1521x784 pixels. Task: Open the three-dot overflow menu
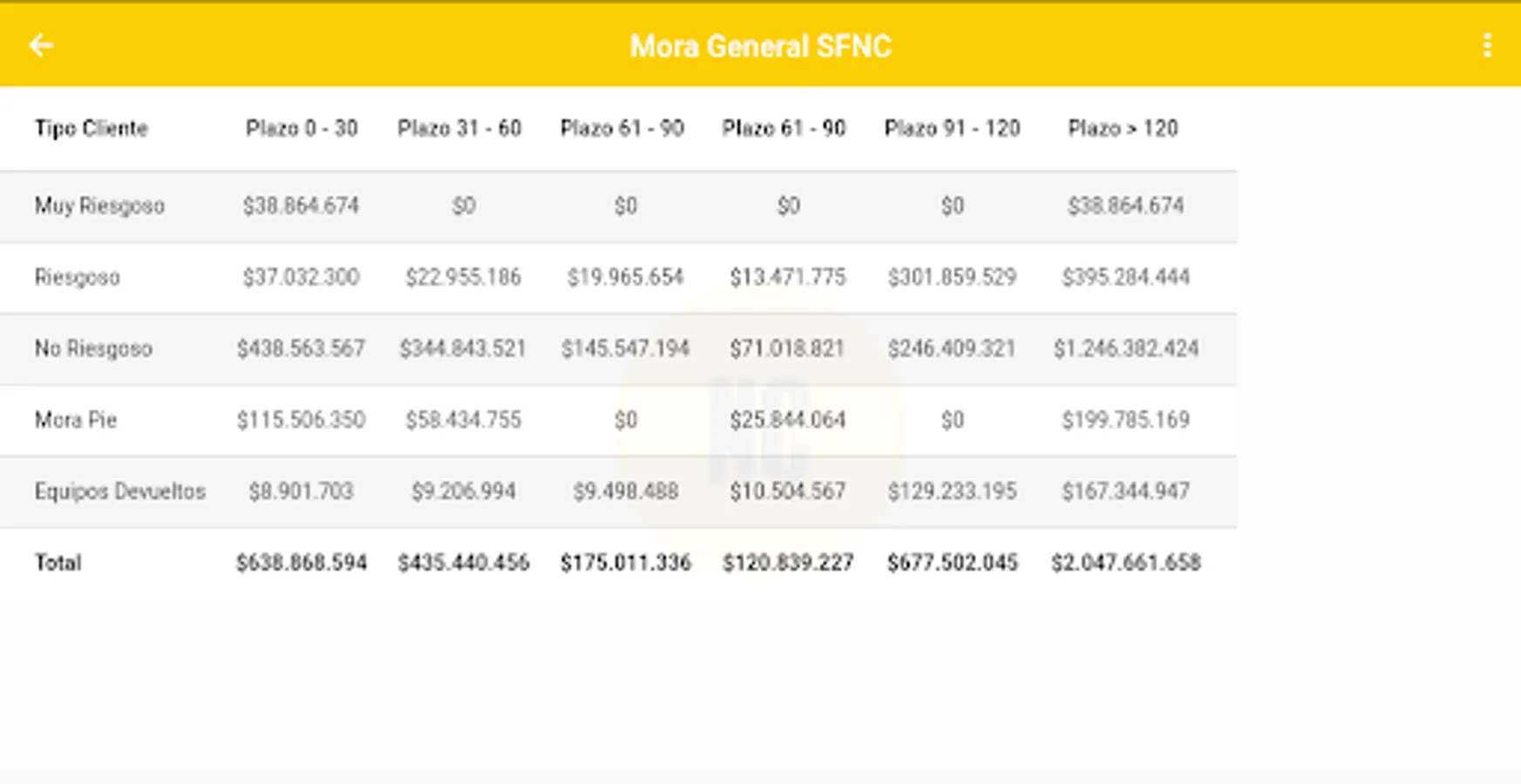pyautogui.click(x=1487, y=45)
